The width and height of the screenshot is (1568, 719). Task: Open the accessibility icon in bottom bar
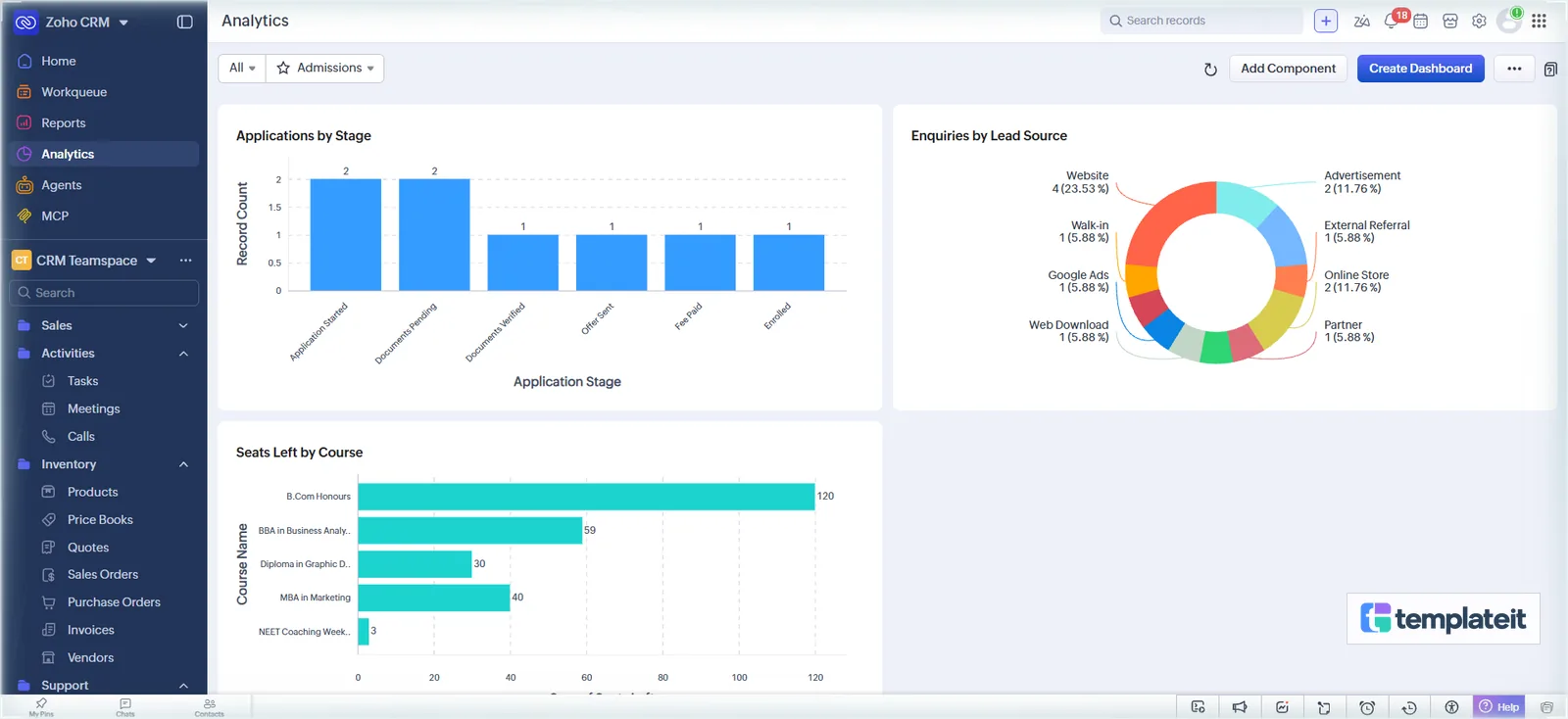[1451, 707]
